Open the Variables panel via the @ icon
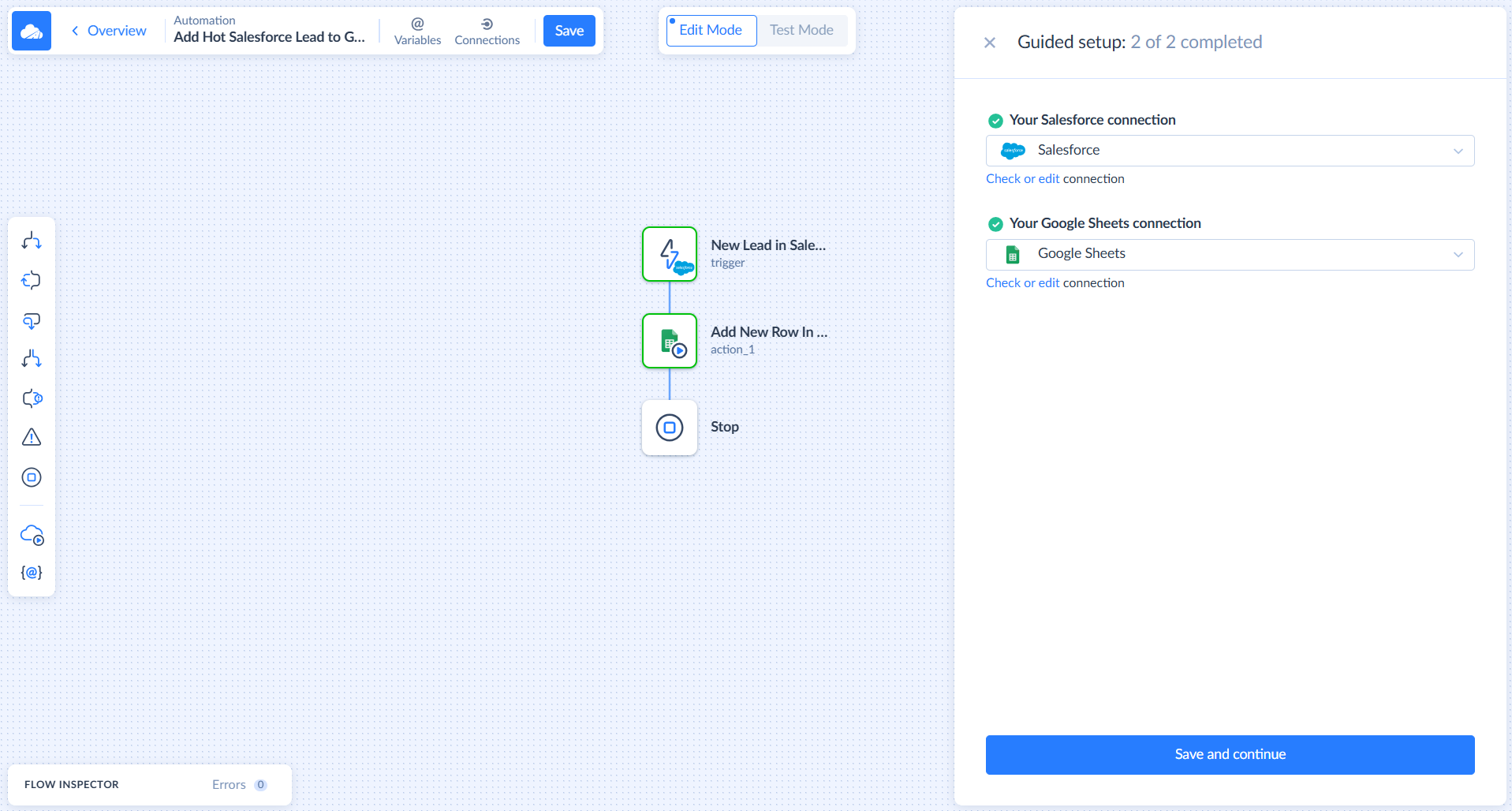The height and width of the screenshot is (811, 1512). [416, 30]
